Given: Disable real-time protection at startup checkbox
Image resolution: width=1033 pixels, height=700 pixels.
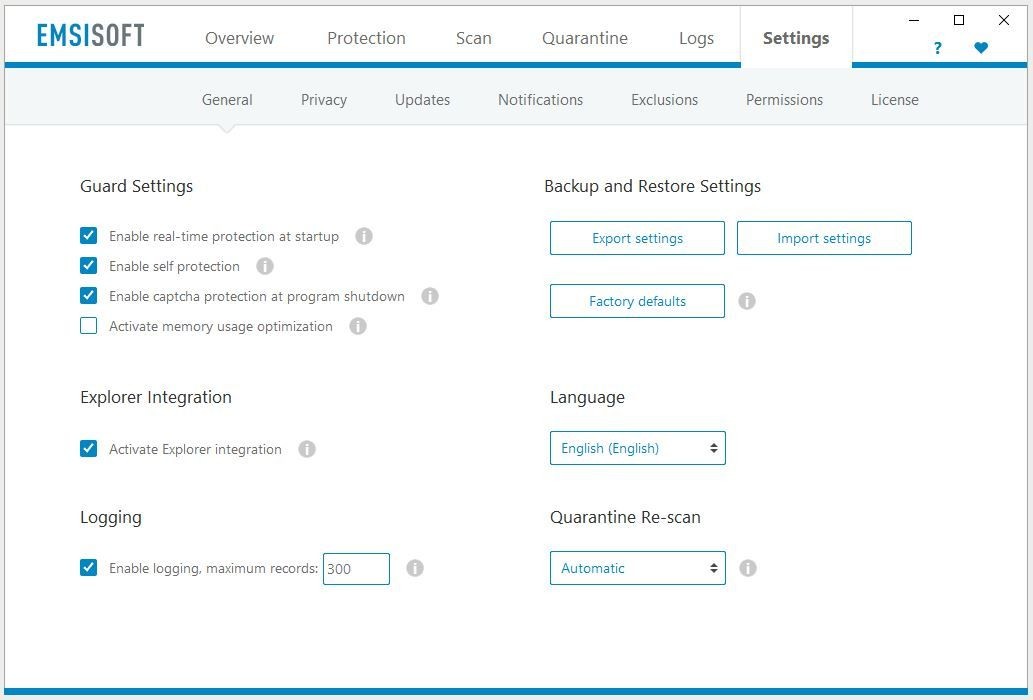Looking at the screenshot, I should pos(89,237).
